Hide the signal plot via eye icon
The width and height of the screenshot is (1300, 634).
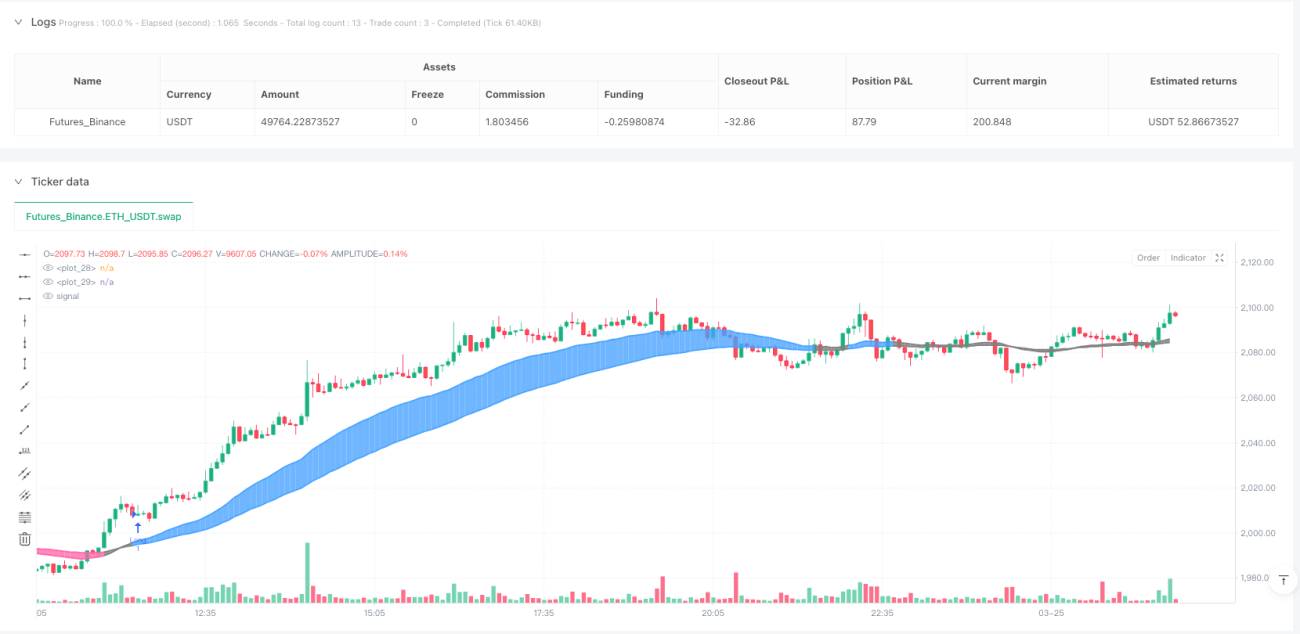(48, 296)
